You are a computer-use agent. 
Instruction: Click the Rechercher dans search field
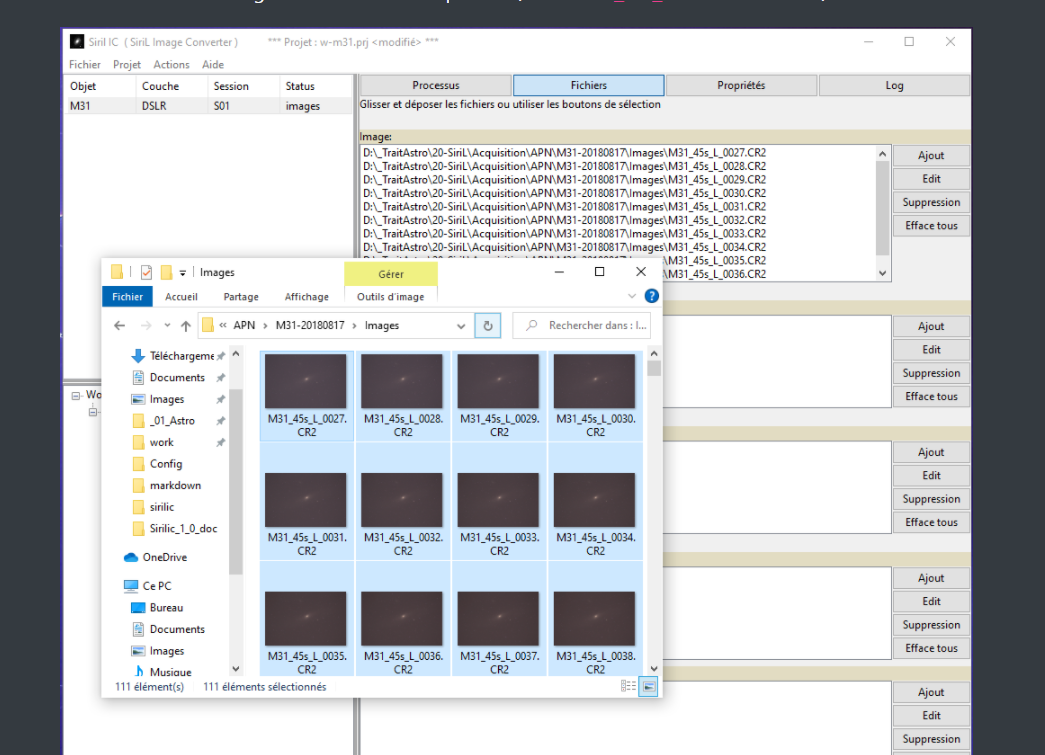[581, 325]
